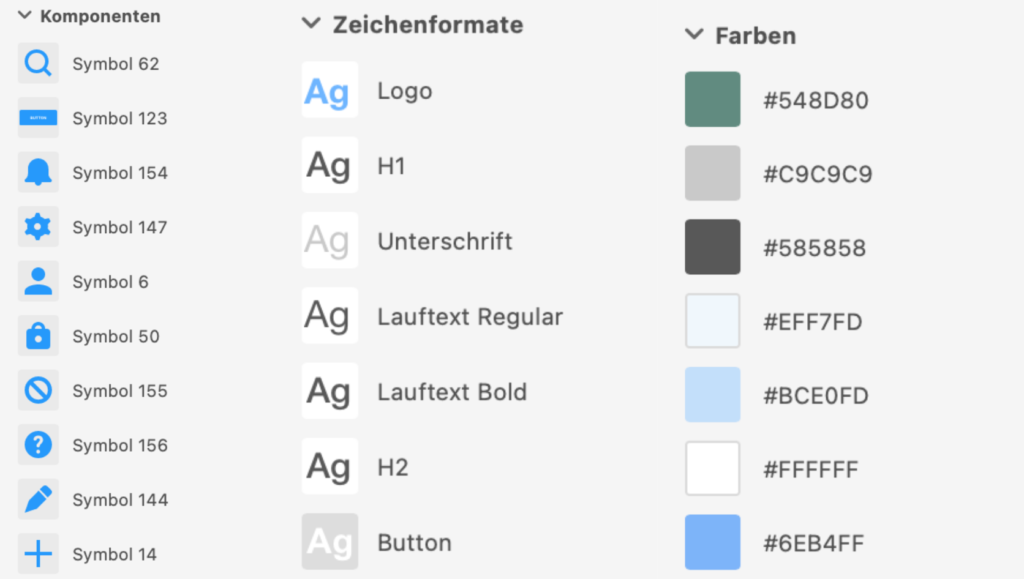
Task: Collapse the Farben section
Action: [x=694, y=35]
